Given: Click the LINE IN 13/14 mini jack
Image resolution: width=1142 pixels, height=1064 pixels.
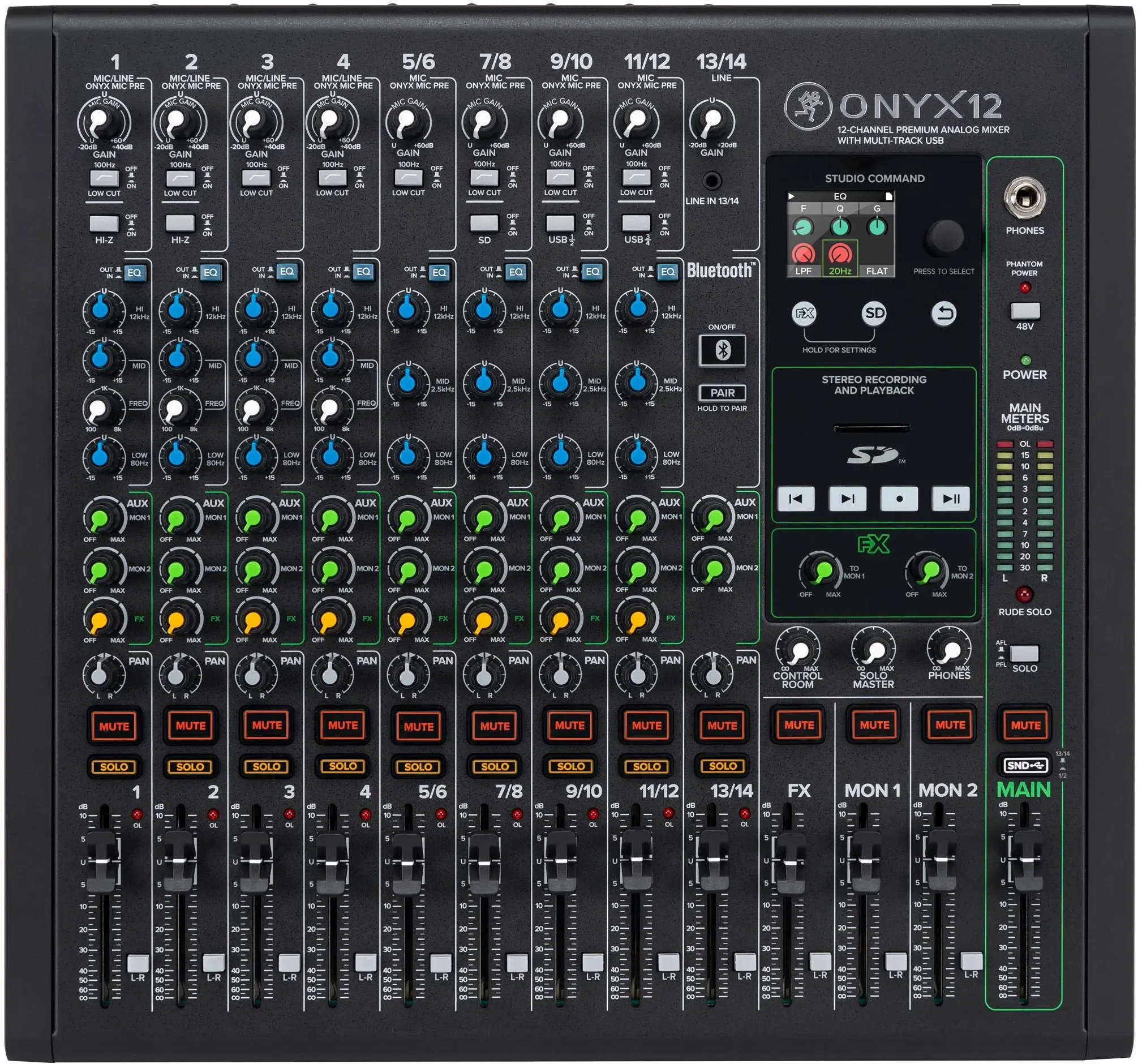Looking at the screenshot, I should [x=712, y=181].
